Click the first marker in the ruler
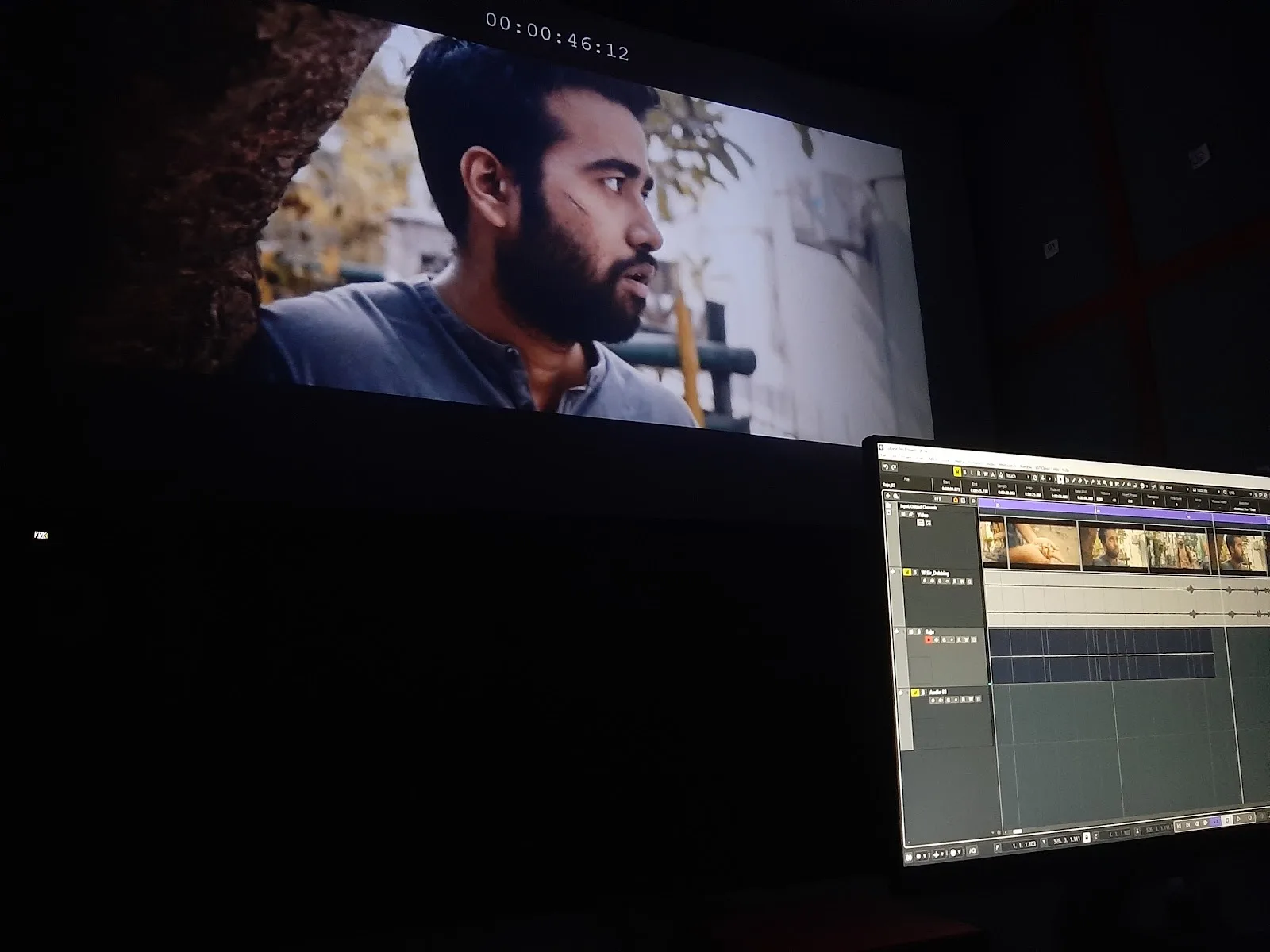 coord(998,505)
